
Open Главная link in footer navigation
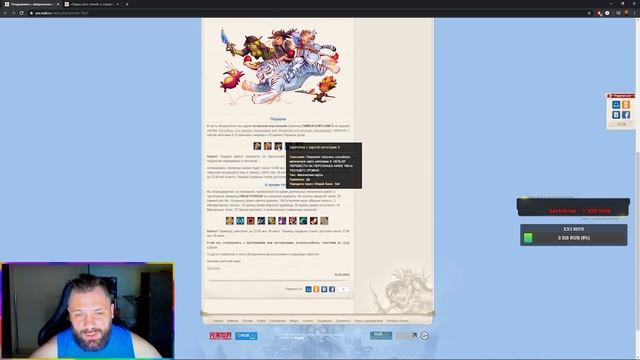pos(218,321)
